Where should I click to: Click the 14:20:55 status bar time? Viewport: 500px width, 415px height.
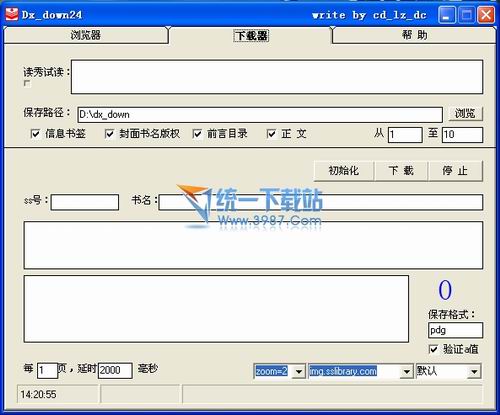point(38,395)
